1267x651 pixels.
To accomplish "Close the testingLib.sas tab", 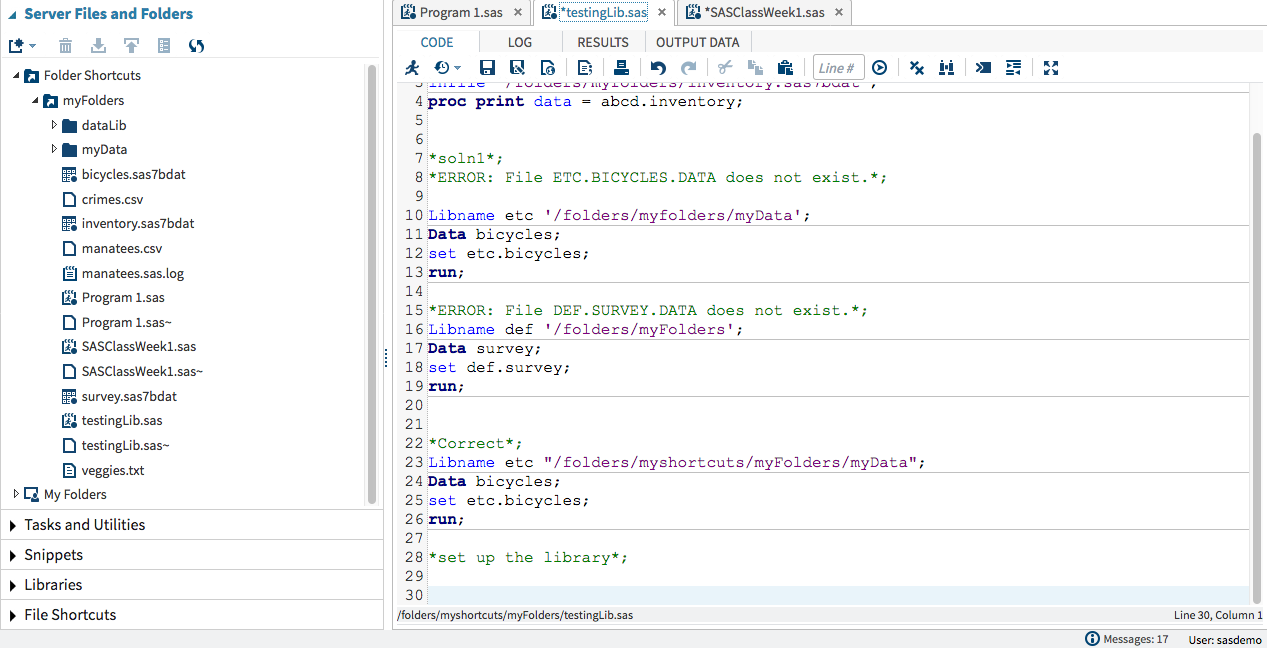I will [662, 12].
